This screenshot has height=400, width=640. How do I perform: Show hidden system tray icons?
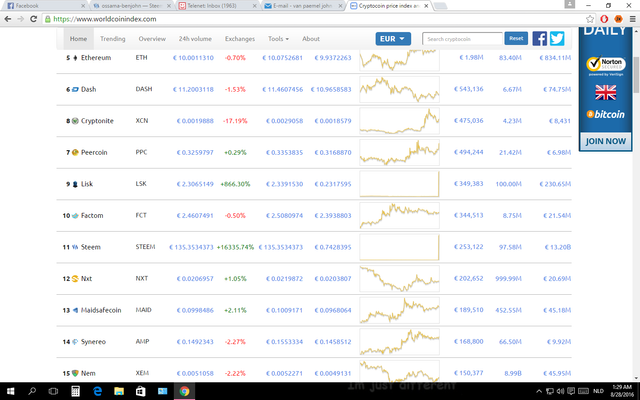pyautogui.click(x=539, y=391)
